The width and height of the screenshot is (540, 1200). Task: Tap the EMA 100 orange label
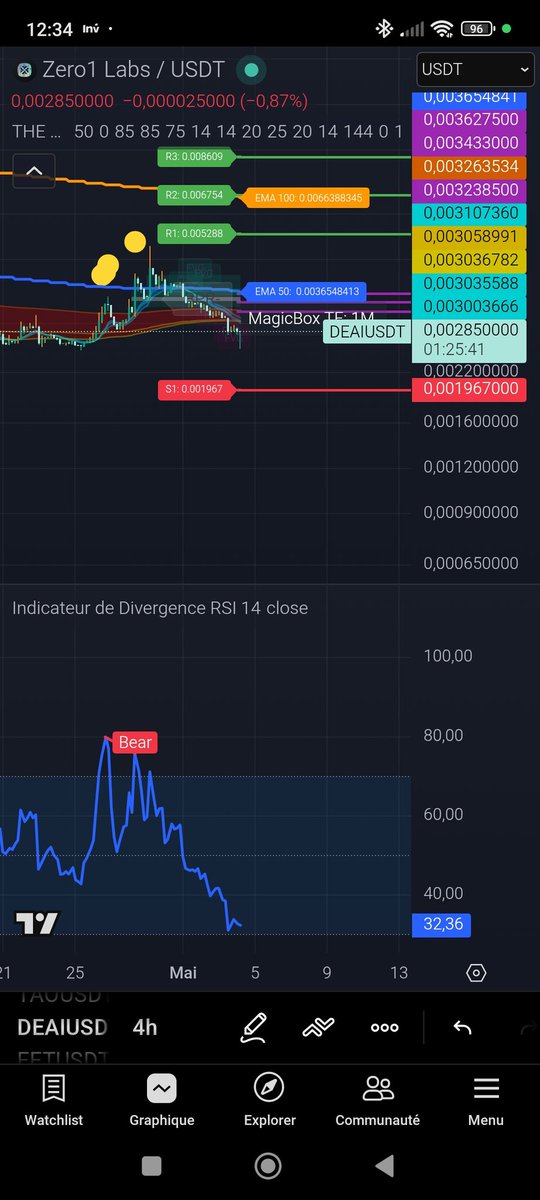click(x=308, y=198)
